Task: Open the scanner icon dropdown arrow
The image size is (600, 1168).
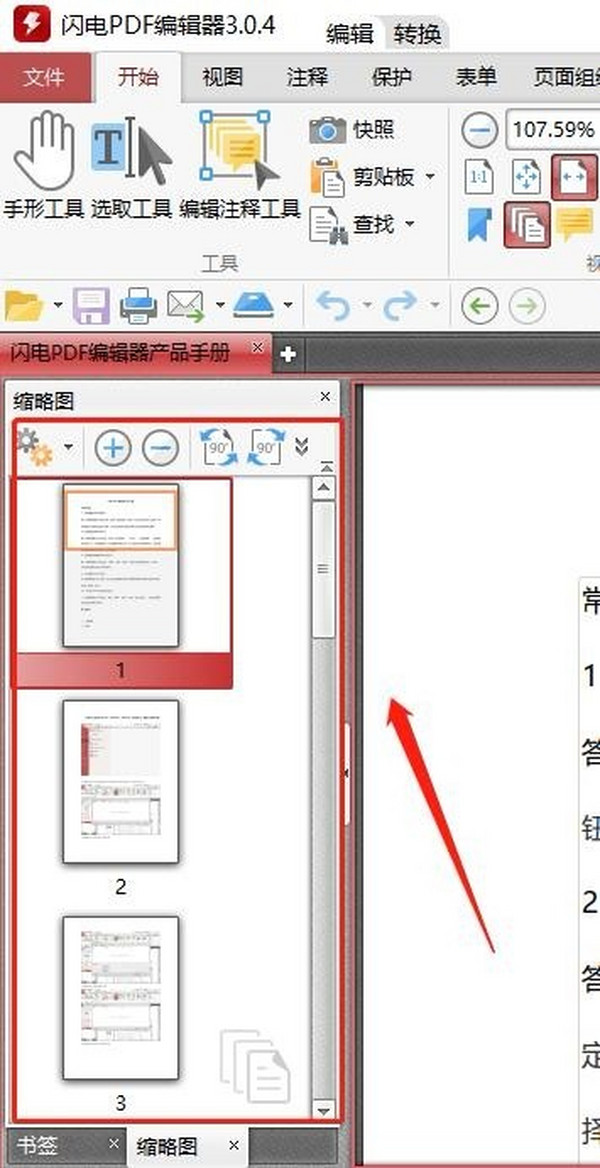Action: point(288,305)
